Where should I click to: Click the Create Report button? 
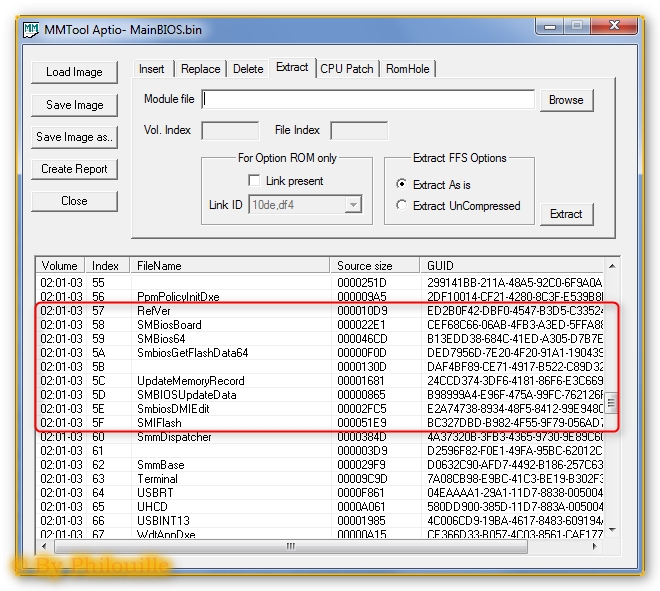pyautogui.click(x=75, y=169)
